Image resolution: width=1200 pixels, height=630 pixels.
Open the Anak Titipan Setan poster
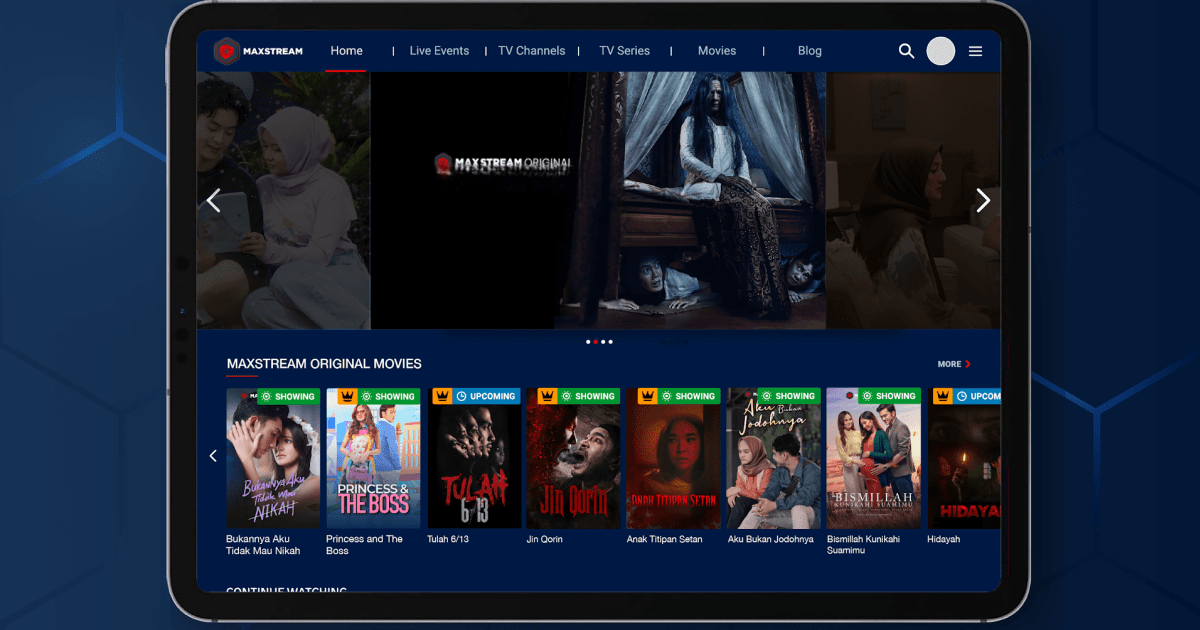[673, 460]
